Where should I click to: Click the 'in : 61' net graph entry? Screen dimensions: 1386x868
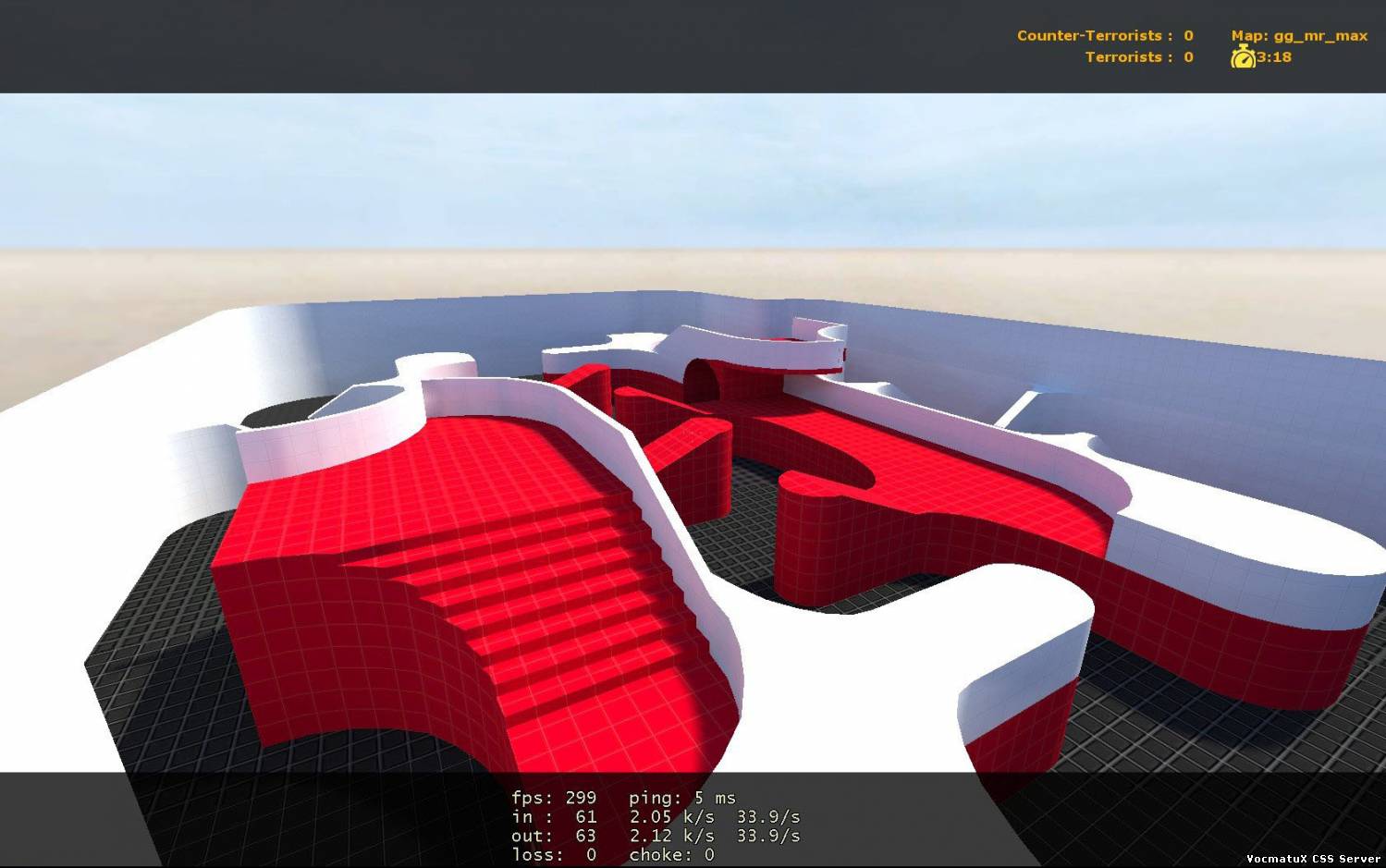click(554, 817)
